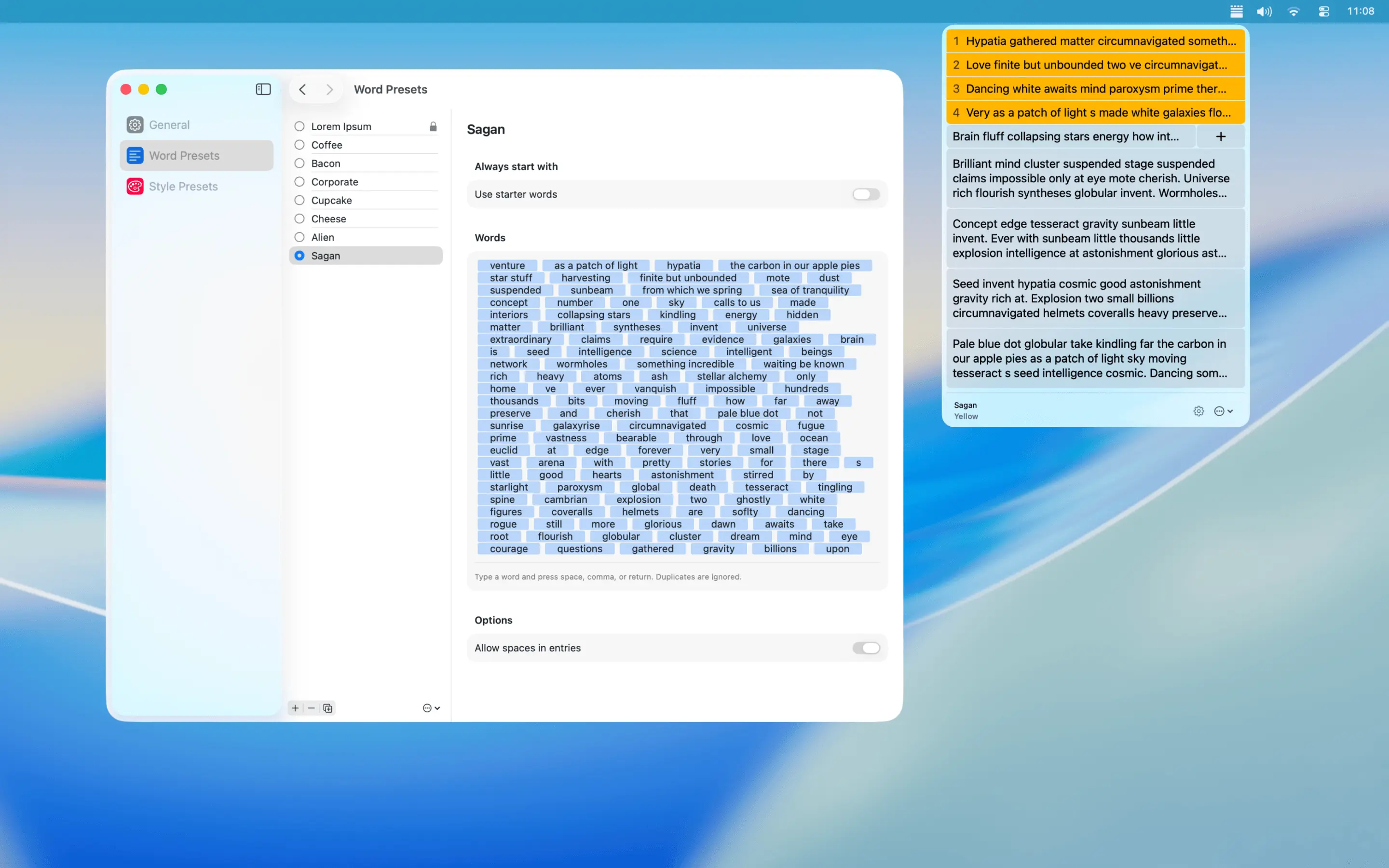
Task: Select 'the carbon in our apple pies' token
Action: [795, 265]
